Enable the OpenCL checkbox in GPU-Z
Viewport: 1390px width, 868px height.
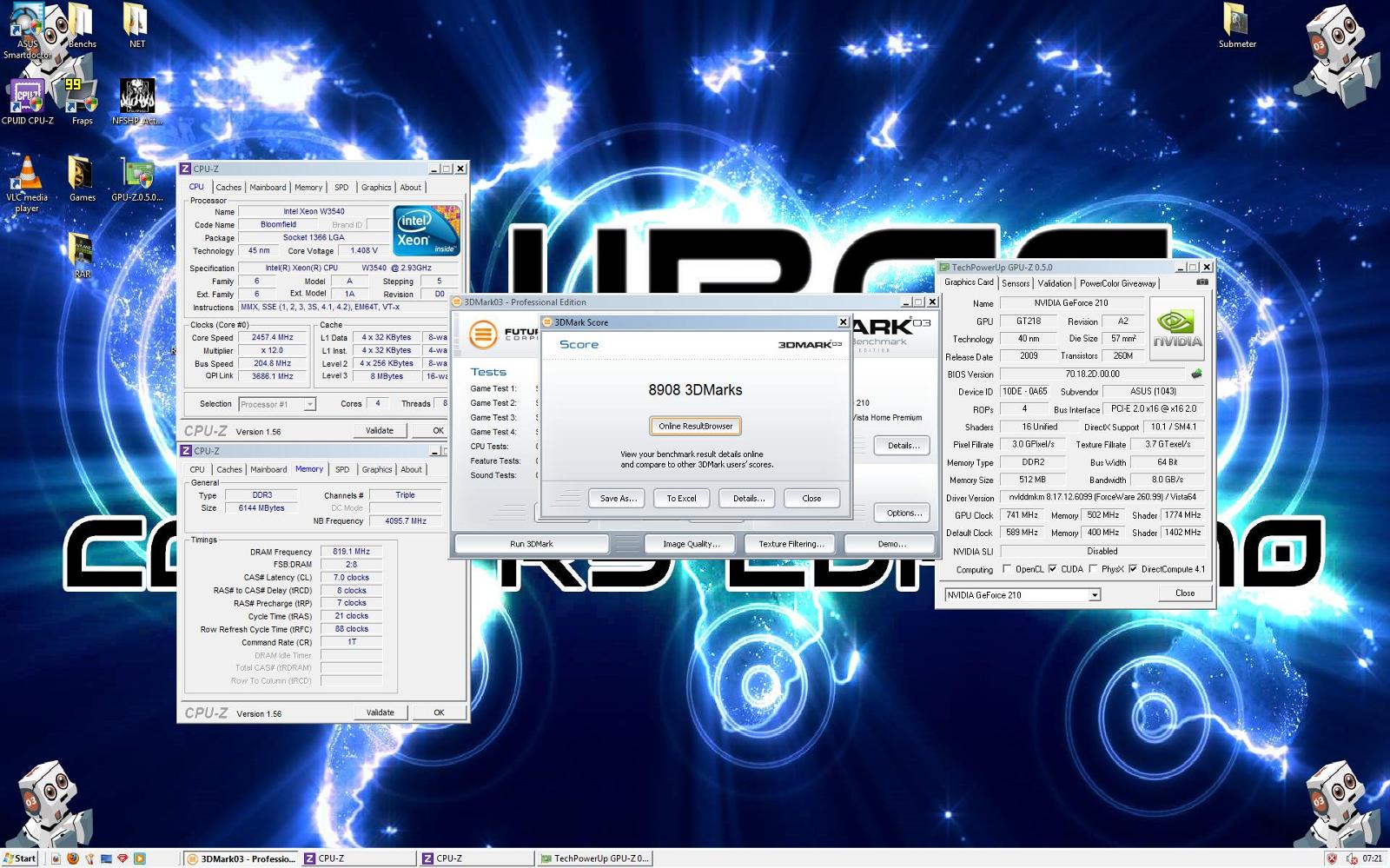click(x=1007, y=569)
